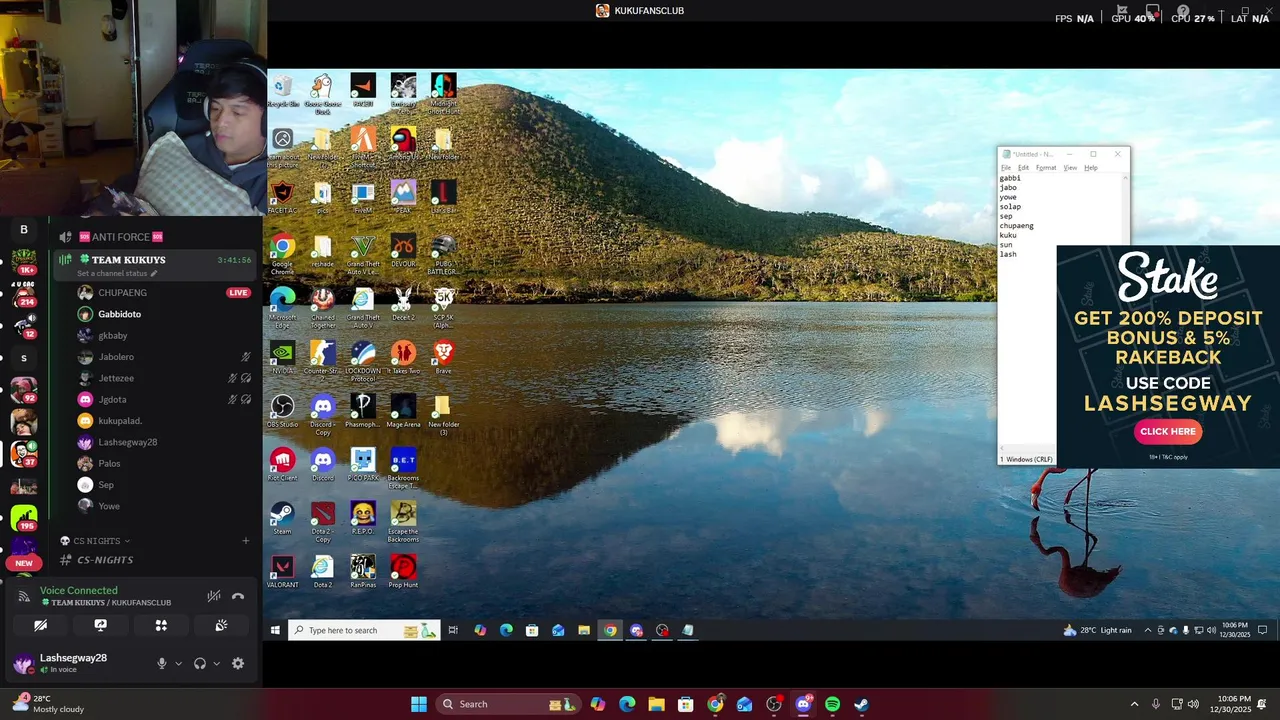This screenshot has height=720, width=1280.
Task: Open the NVIDIA desktop icon
Action: pos(282,357)
